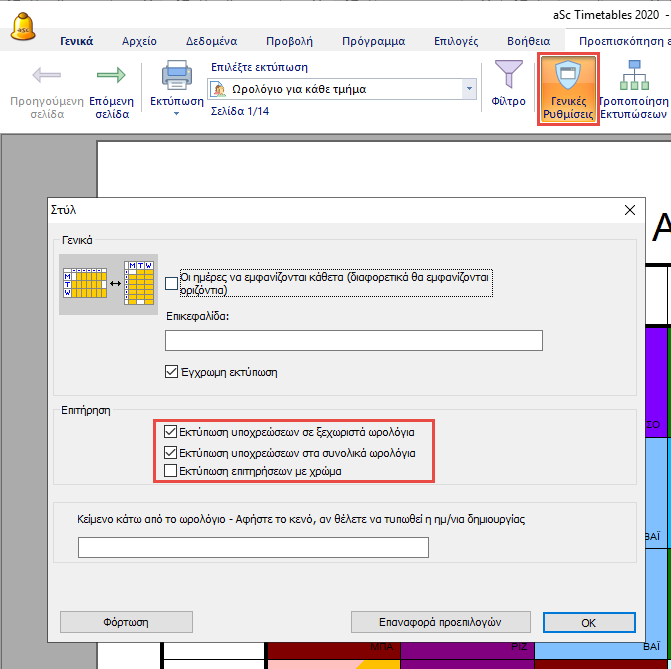Go to the next page arrow icon
Screen dimensions: 671x669
tap(111, 76)
